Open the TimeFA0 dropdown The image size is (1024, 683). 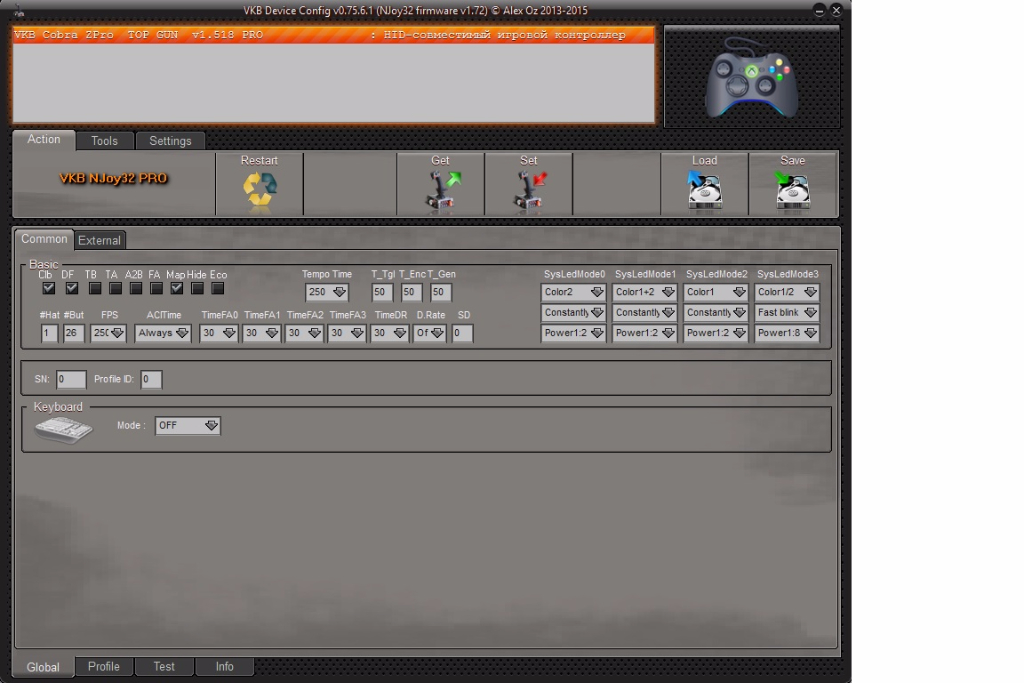219,333
